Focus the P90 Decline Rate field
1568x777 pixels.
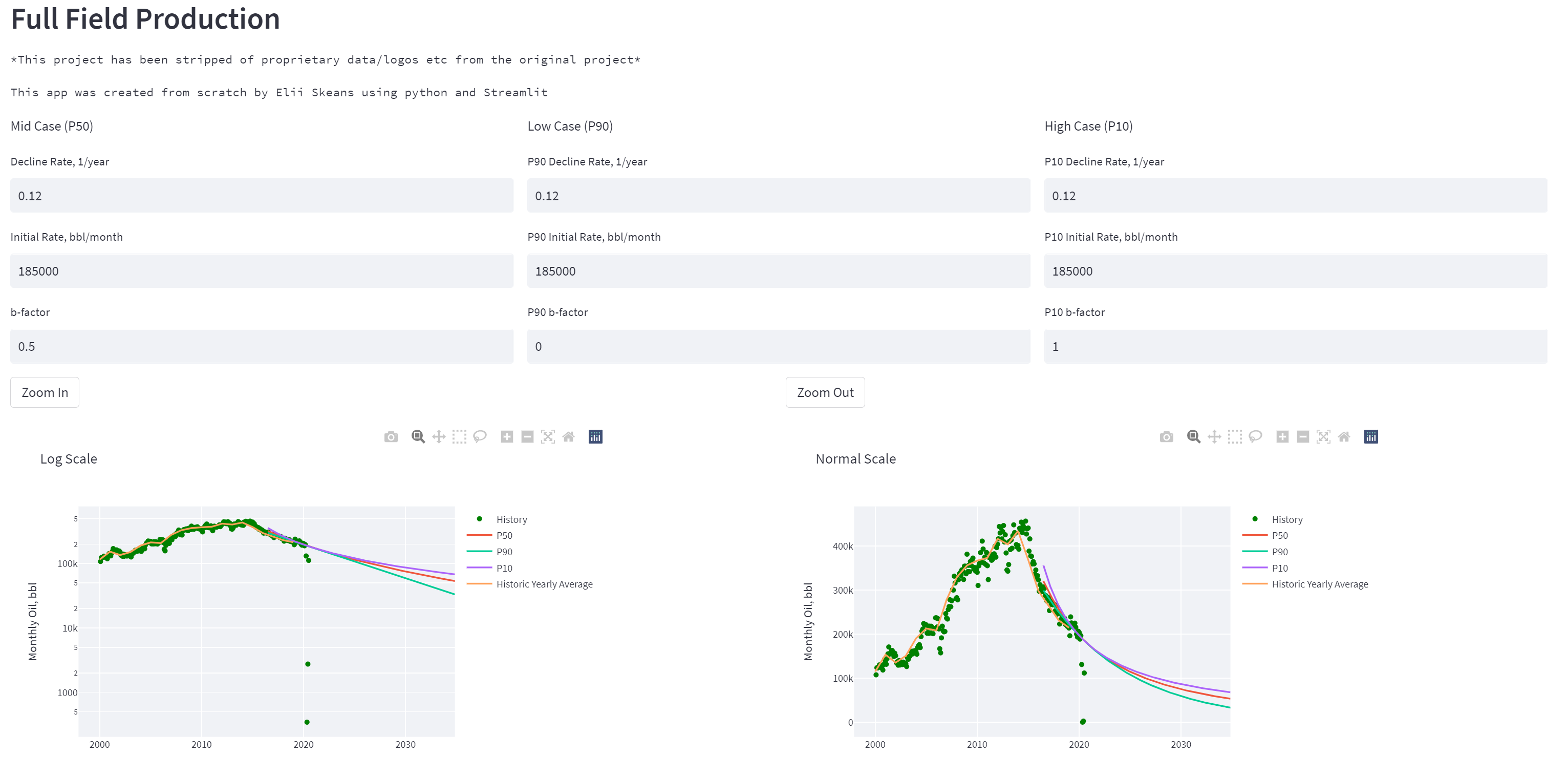tap(779, 196)
